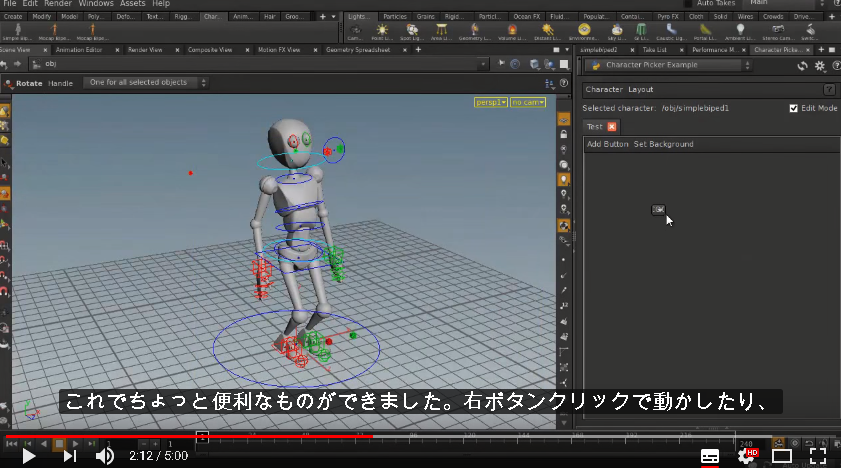Click the Add Button option
The height and width of the screenshot is (468, 841).
607,144
